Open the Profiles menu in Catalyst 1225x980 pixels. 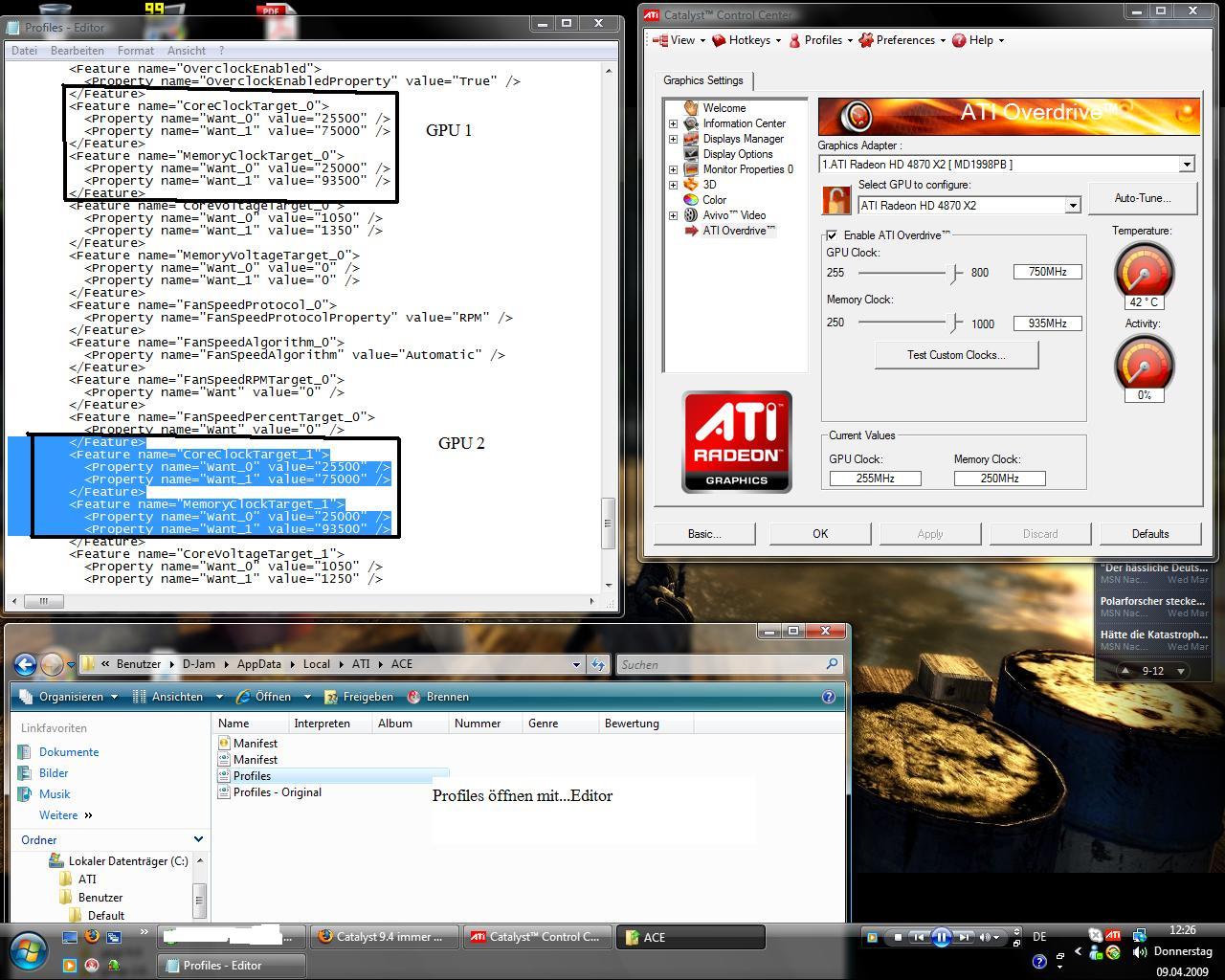[x=821, y=40]
